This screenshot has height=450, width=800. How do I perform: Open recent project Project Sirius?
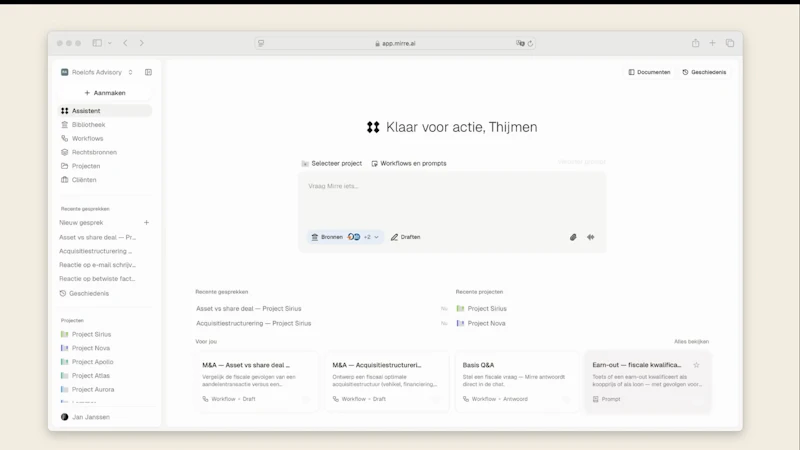click(x=482, y=309)
